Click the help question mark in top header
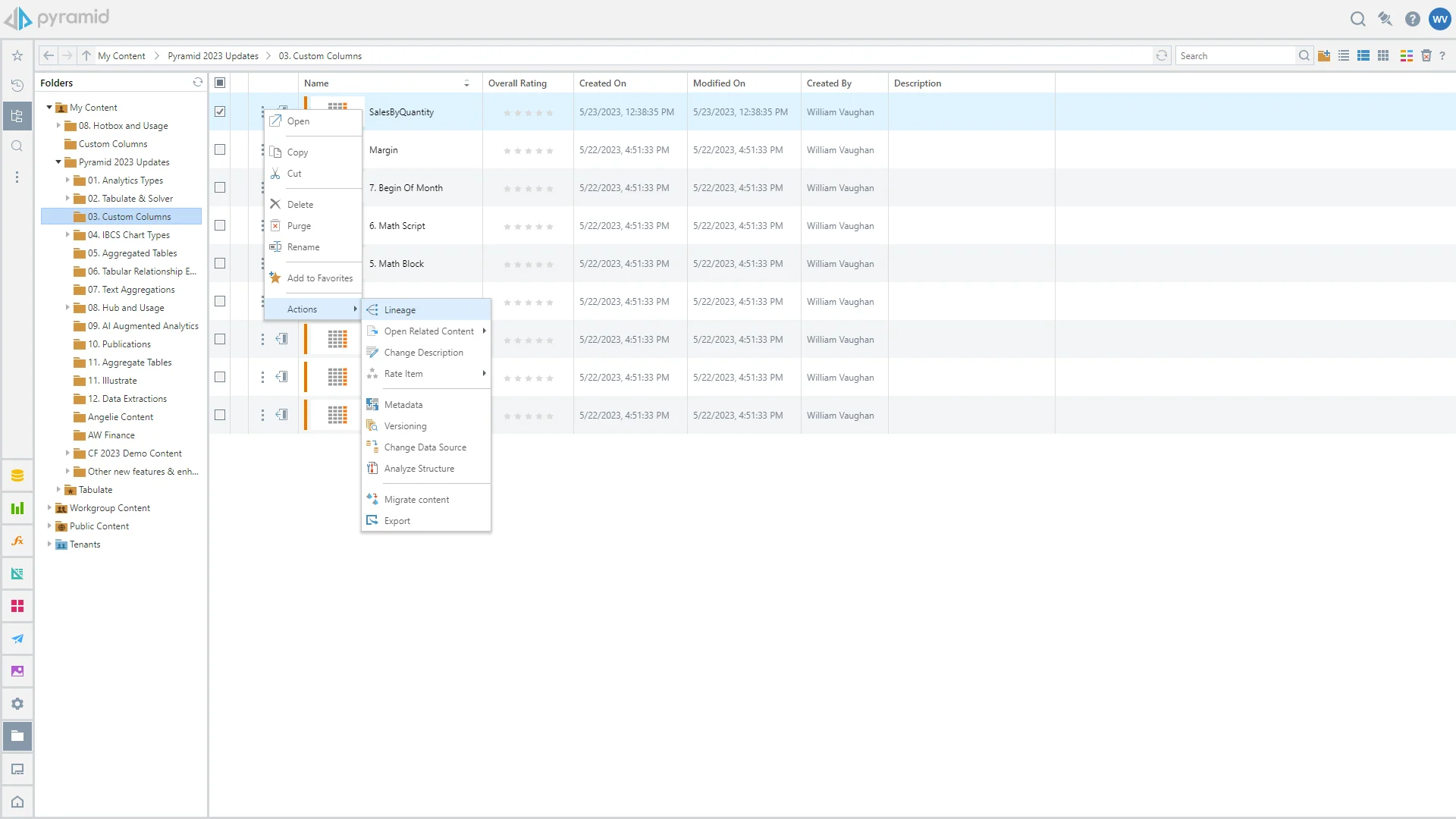The width and height of the screenshot is (1456, 819). tap(1412, 19)
